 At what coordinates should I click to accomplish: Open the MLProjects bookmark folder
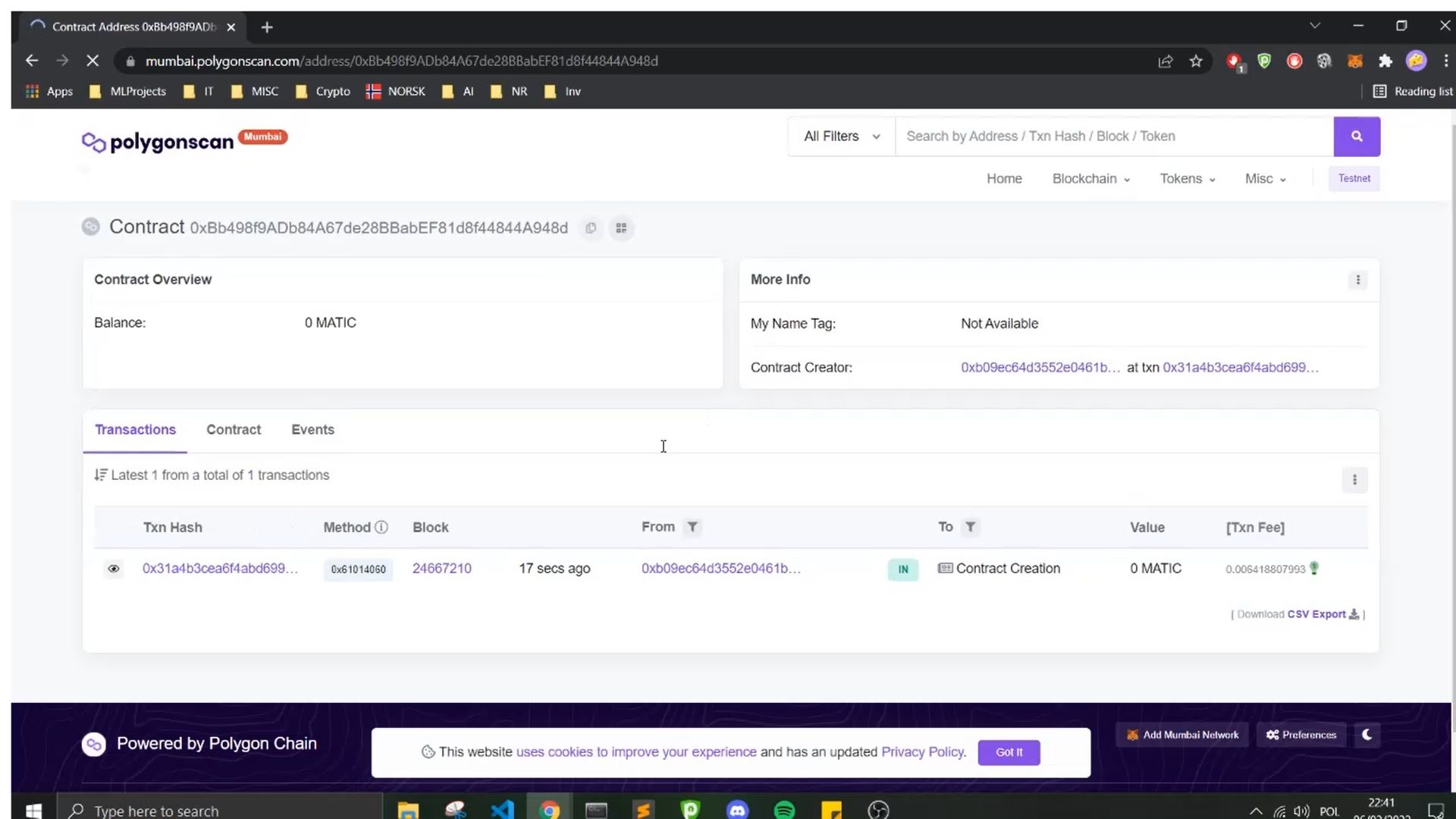click(x=127, y=91)
